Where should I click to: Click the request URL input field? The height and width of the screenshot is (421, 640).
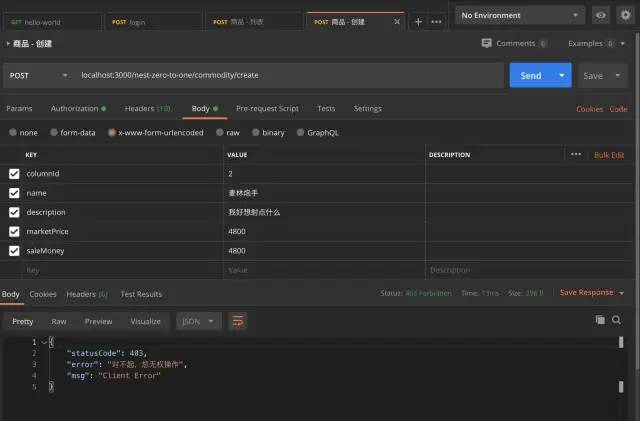click(289, 76)
